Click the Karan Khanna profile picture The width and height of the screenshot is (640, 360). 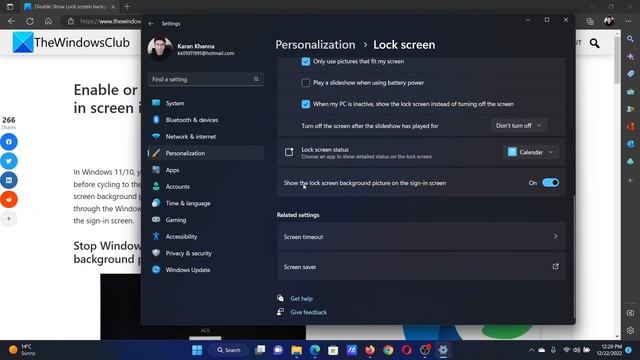point(160,49)
